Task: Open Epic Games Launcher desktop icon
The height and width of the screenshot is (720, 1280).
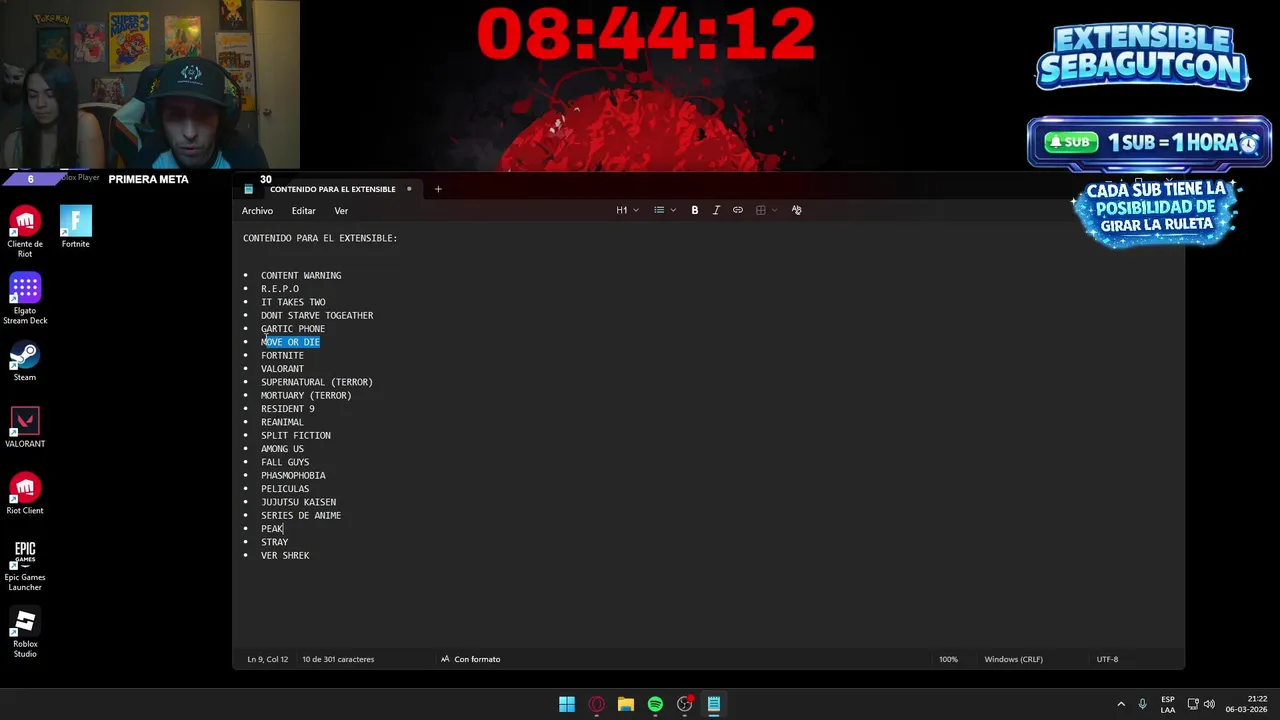Action: point(25,565)
